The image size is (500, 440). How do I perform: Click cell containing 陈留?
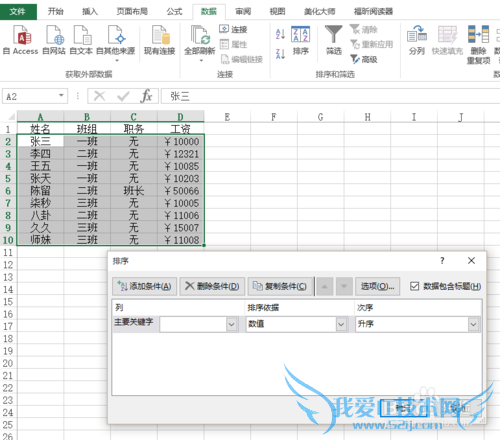click(x=40, y=191)
